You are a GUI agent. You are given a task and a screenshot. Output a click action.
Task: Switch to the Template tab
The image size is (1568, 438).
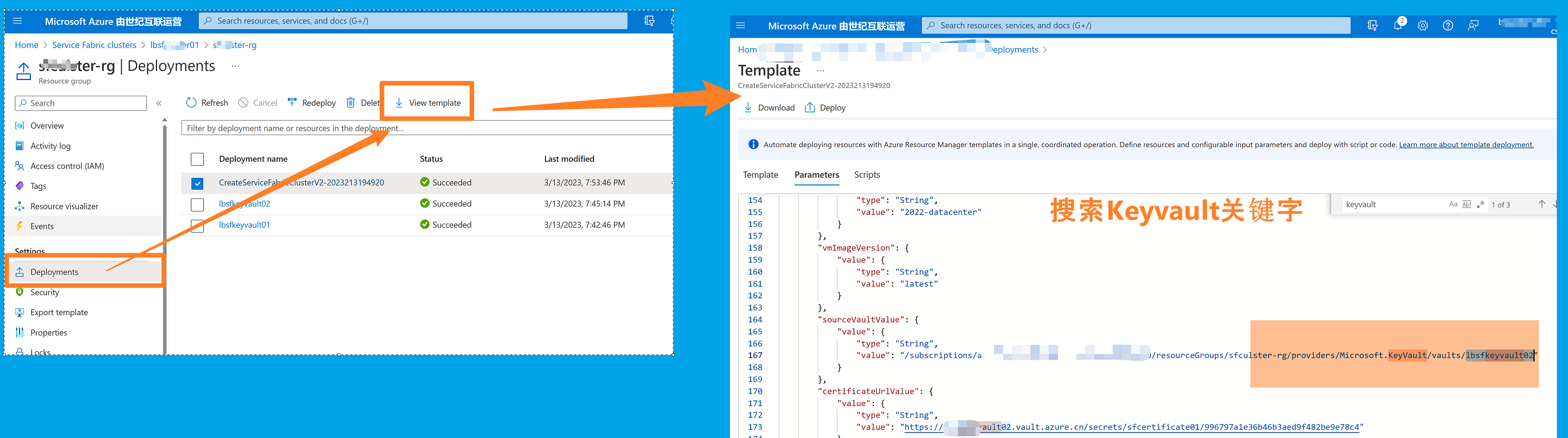pos(760,175)
